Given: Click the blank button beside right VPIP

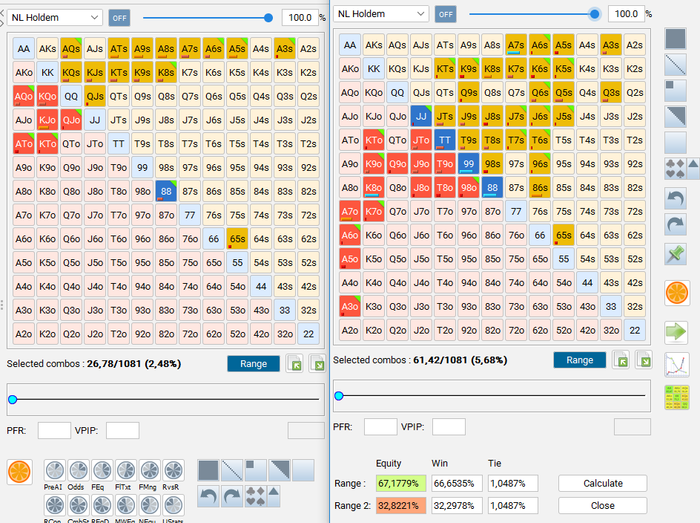Looking at the screenshot, I should [x=632, y=427].
